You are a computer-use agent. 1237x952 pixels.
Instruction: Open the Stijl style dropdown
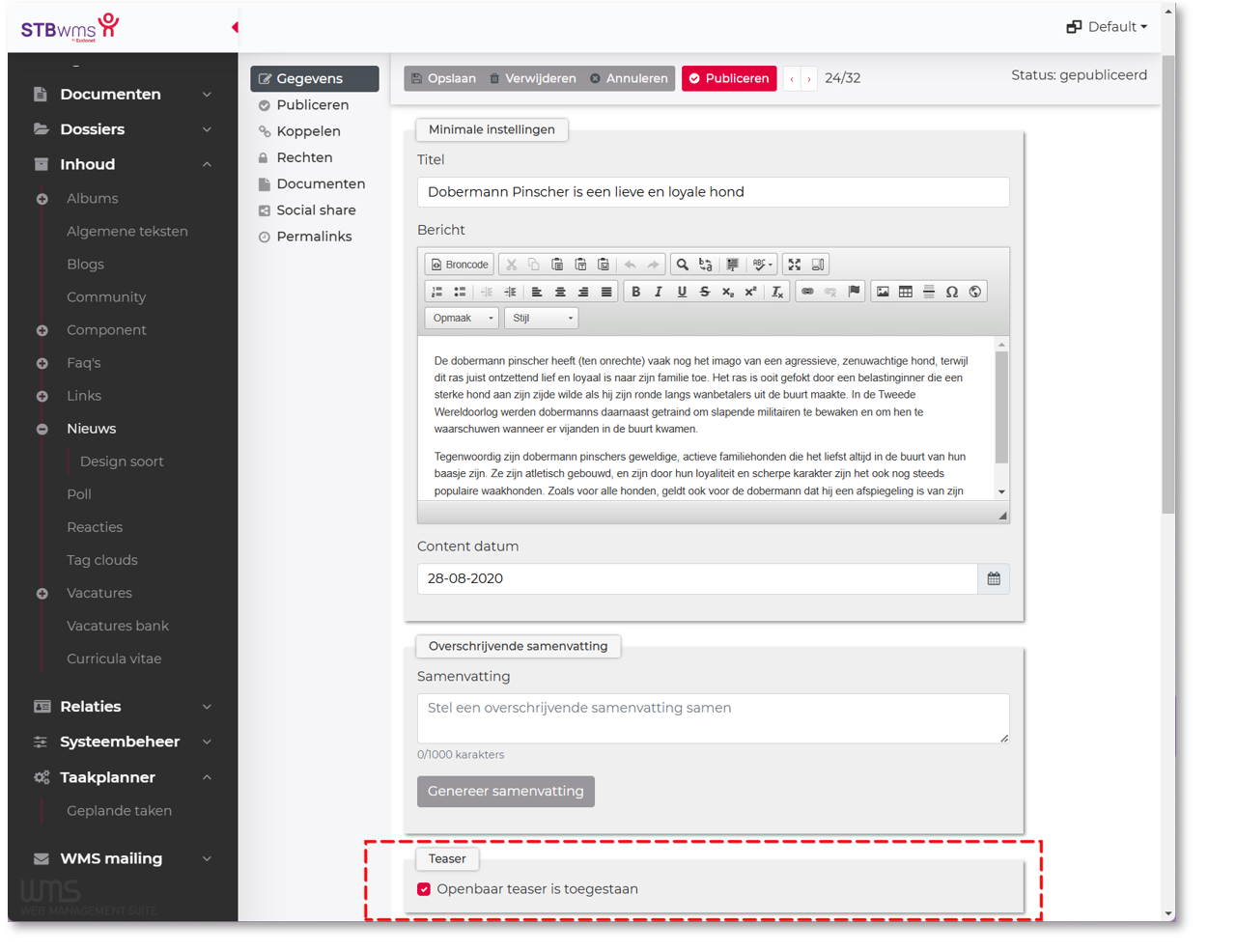[x=541, y=318]
